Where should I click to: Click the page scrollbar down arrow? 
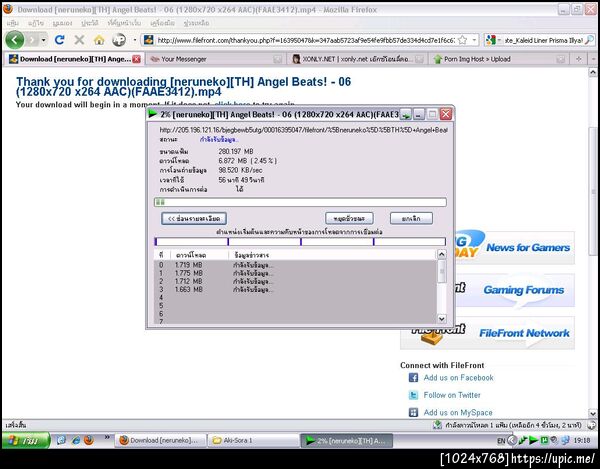(593, 413)
